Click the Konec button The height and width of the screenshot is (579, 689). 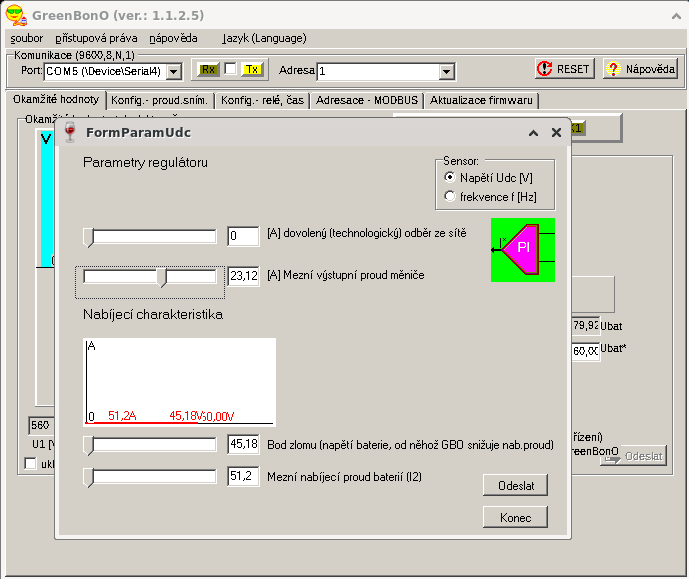515,517
